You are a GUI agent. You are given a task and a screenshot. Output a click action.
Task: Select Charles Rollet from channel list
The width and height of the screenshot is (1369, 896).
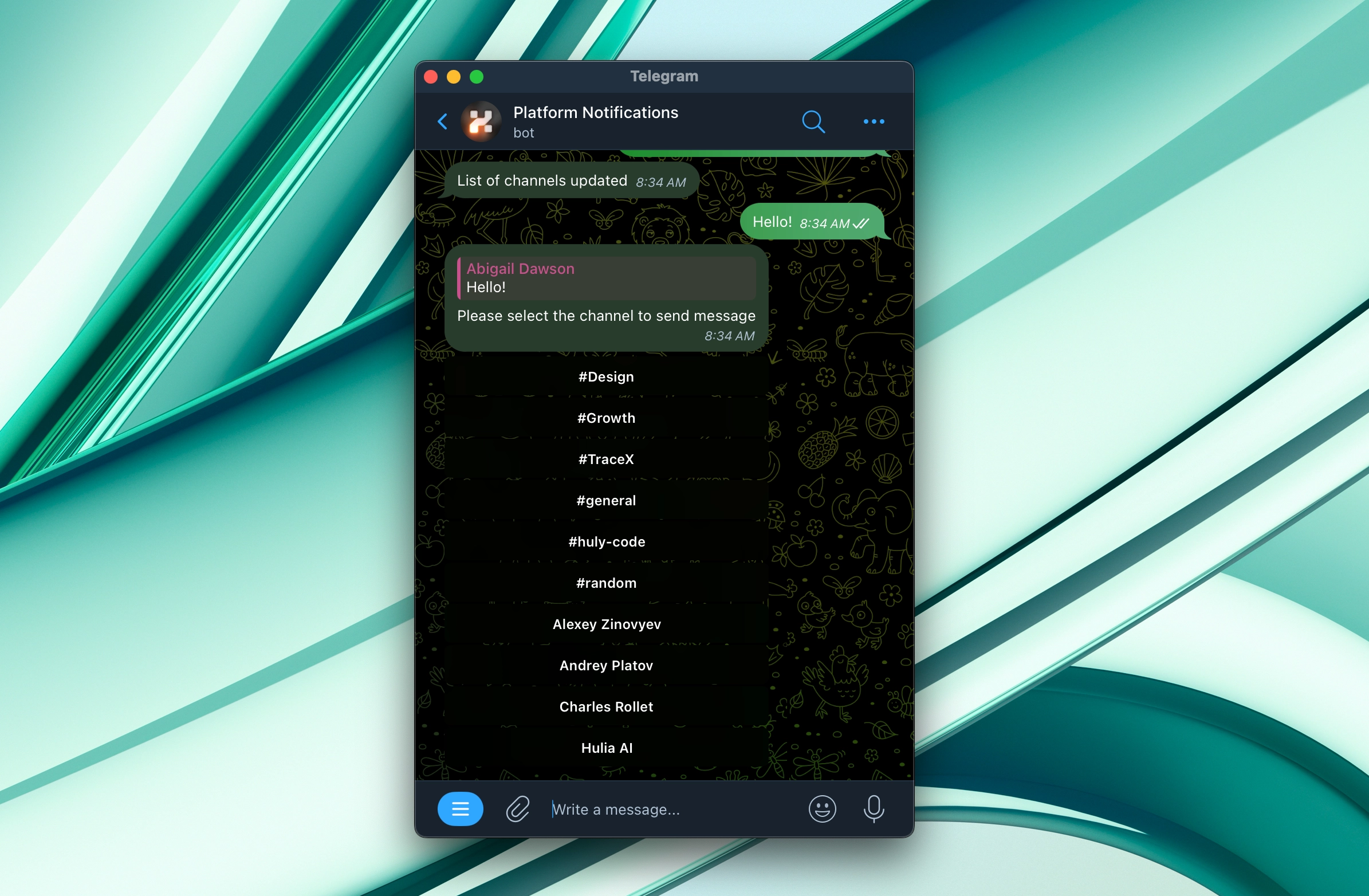[x=606, y=706]
